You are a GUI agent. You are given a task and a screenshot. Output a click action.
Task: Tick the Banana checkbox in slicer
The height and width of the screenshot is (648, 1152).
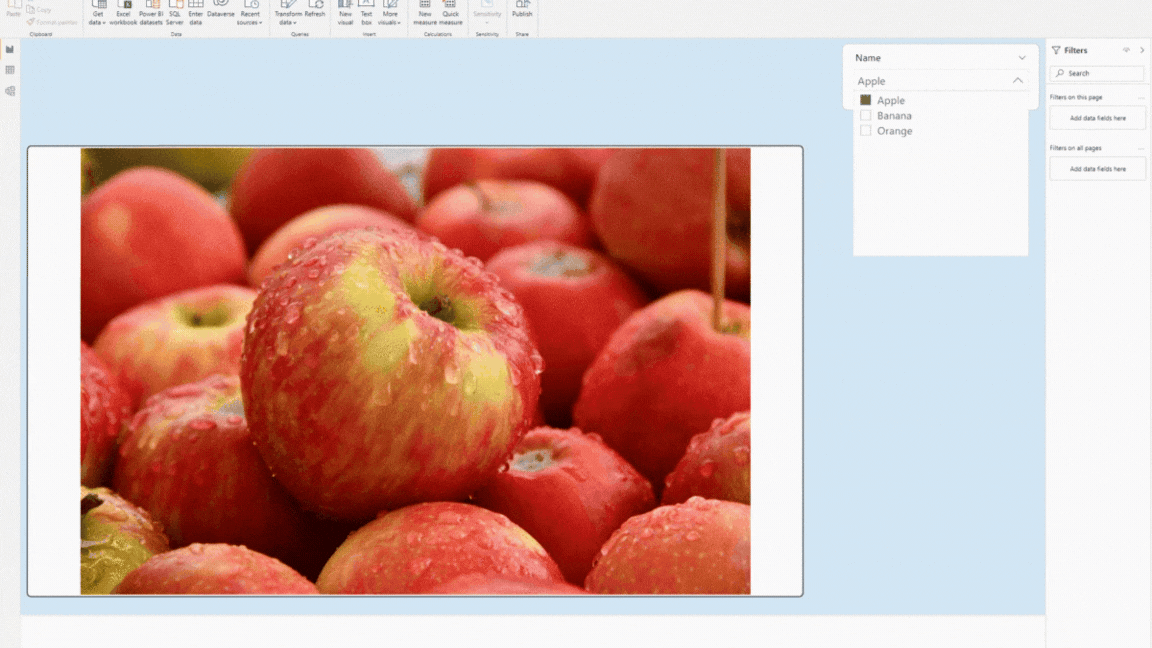tap(865, 115)
